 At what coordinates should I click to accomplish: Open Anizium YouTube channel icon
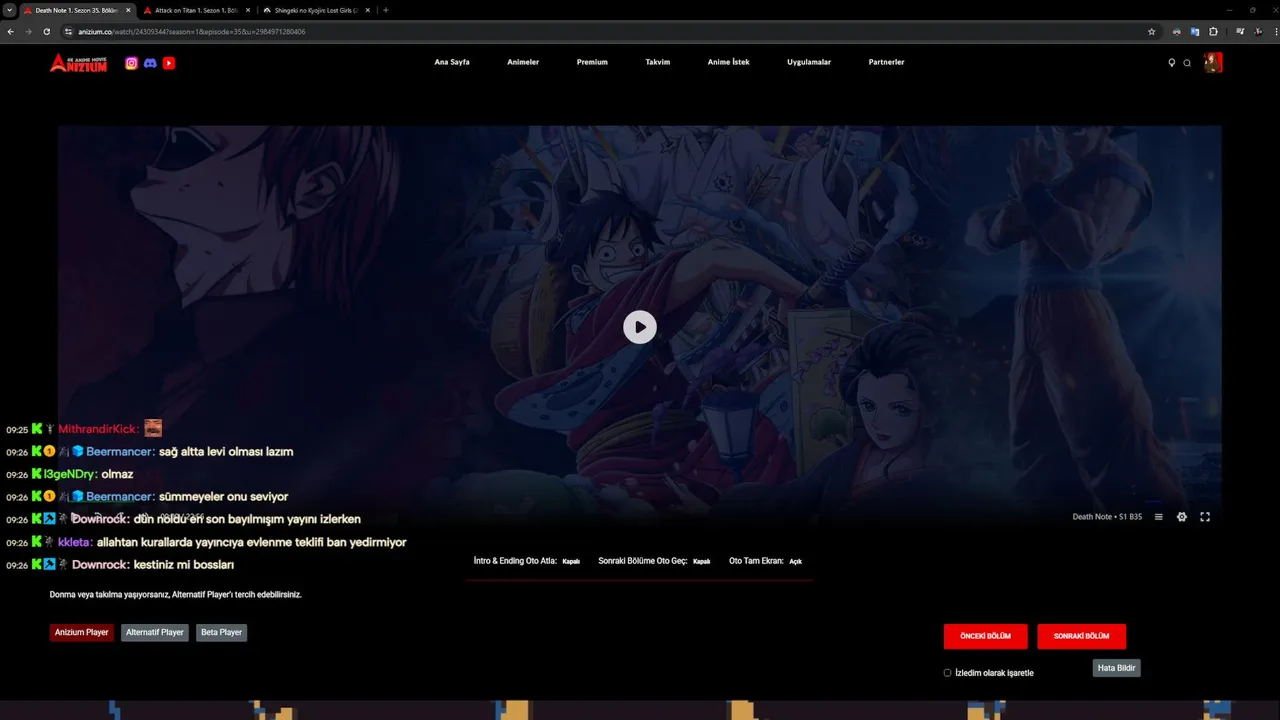(x=169, y=63)
